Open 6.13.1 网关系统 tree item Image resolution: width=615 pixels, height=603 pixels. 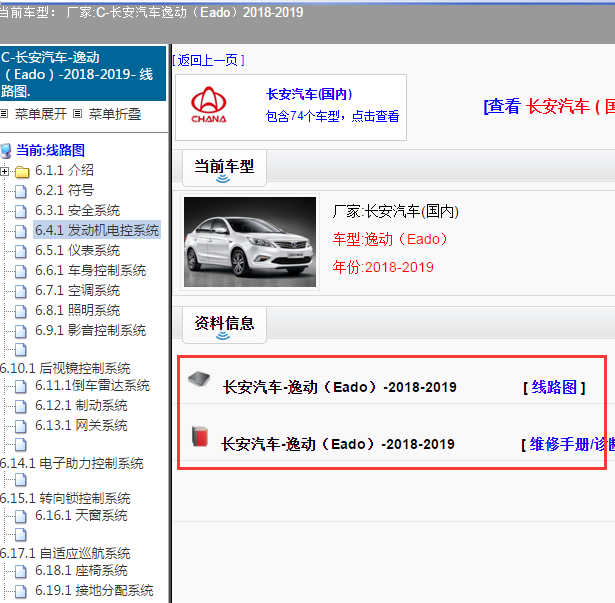(81, 425)
